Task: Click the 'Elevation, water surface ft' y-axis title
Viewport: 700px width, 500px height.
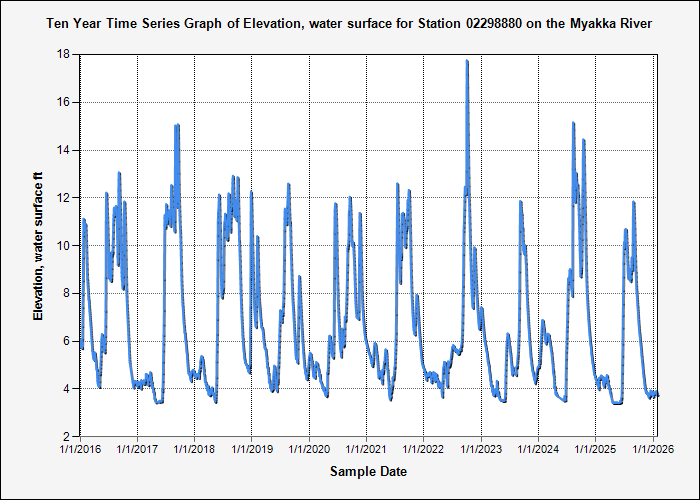Action: (x=39, y=245)
